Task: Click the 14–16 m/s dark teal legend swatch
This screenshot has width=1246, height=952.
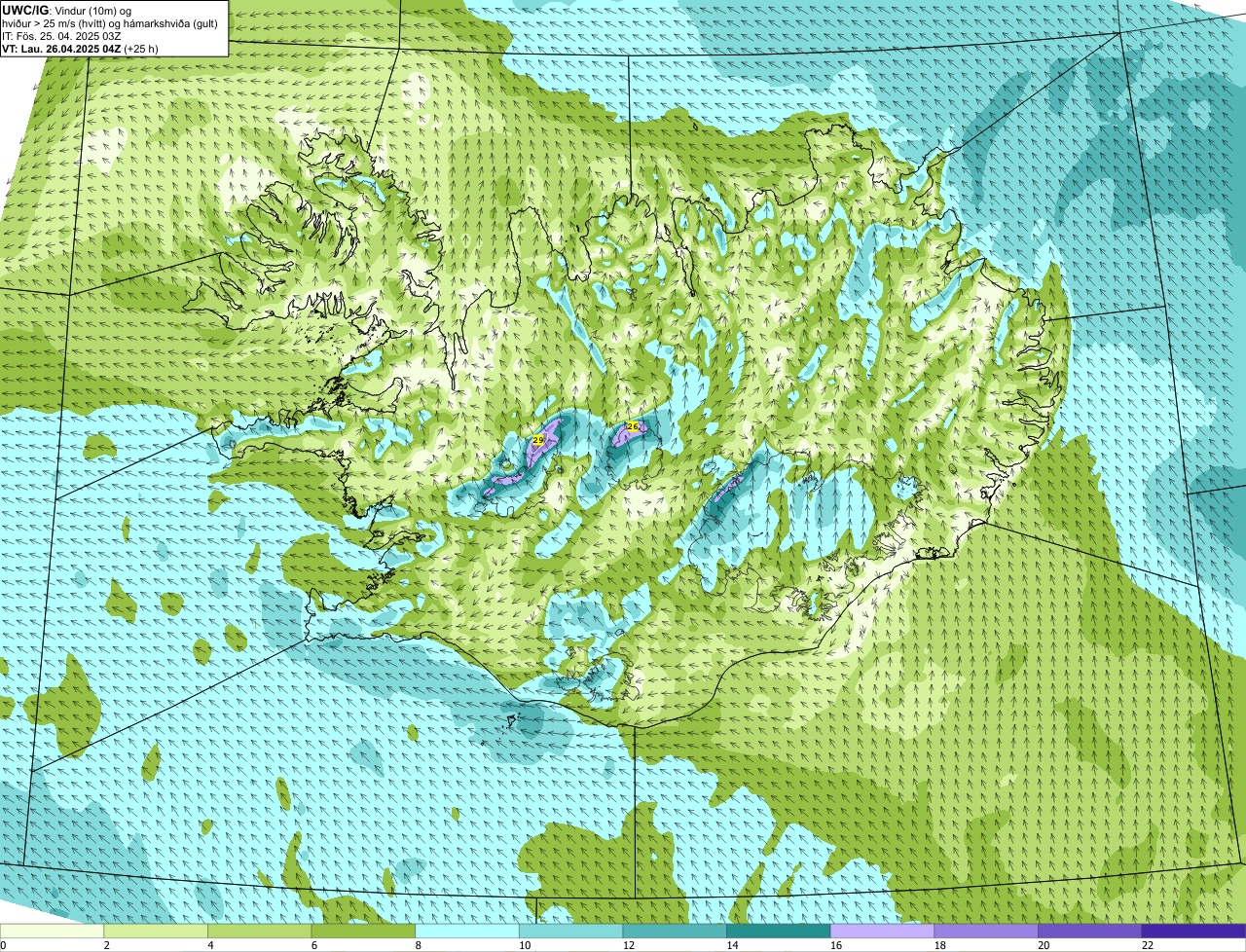Action: point(779,932)
